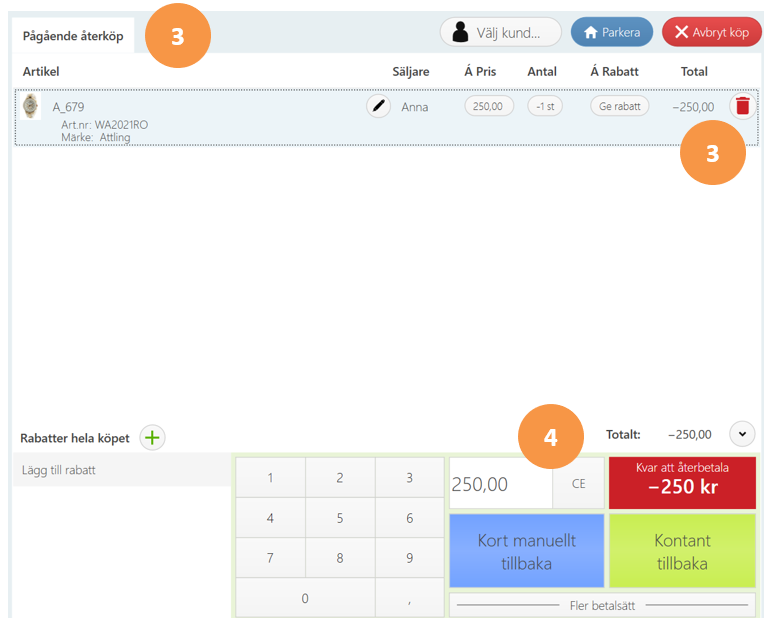
Task: Expand the Totalt details chevron
Action: click(x=742, y=434)
